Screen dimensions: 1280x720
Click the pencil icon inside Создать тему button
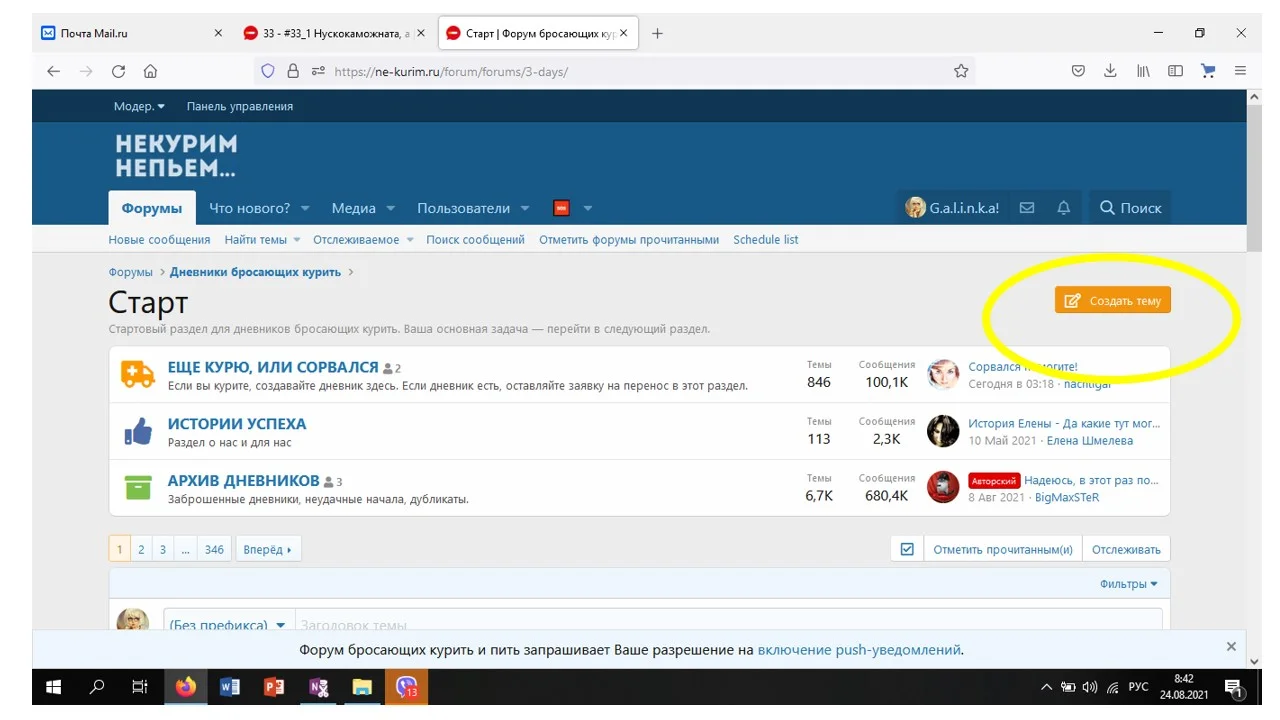(x=1073, y=299)
